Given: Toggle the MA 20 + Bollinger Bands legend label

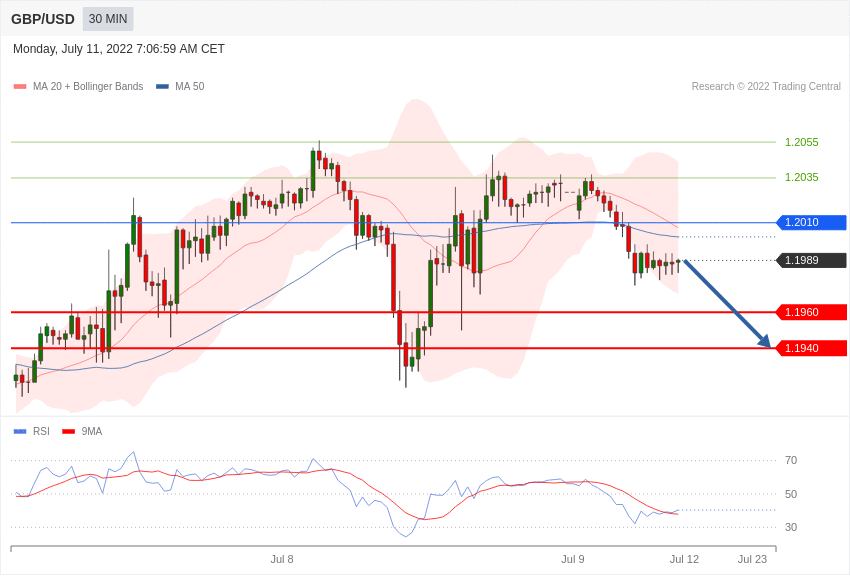Looking at the screenshot, I should [x=88, y=87].
